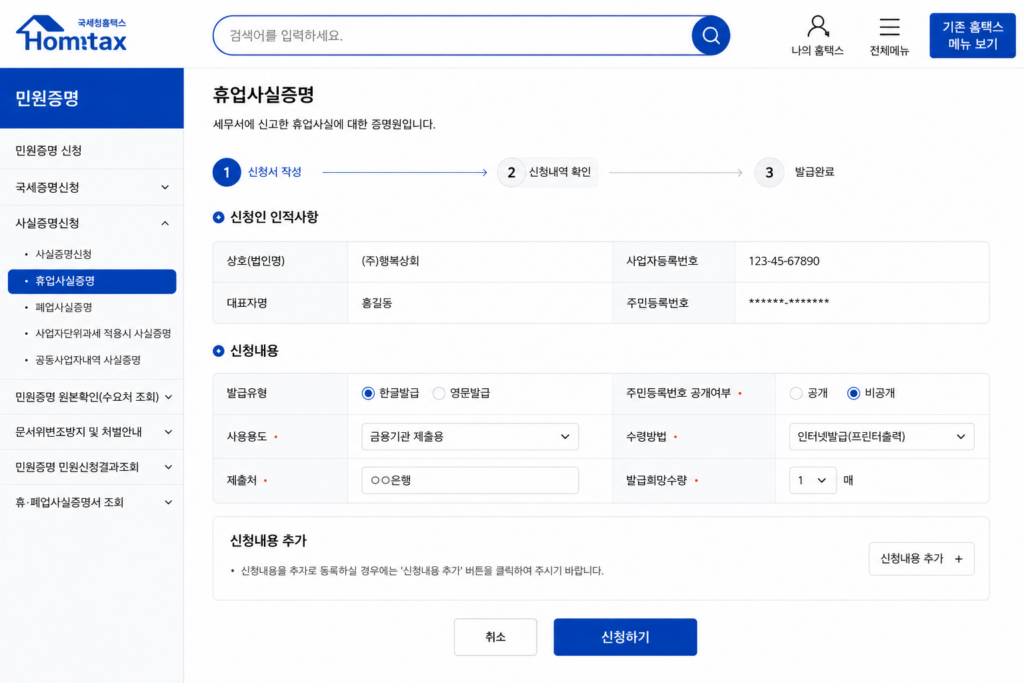Open 발급희망수량 quantity dropdown
Viewport: 1024px width, 683px height.
[x=812, y=481]
